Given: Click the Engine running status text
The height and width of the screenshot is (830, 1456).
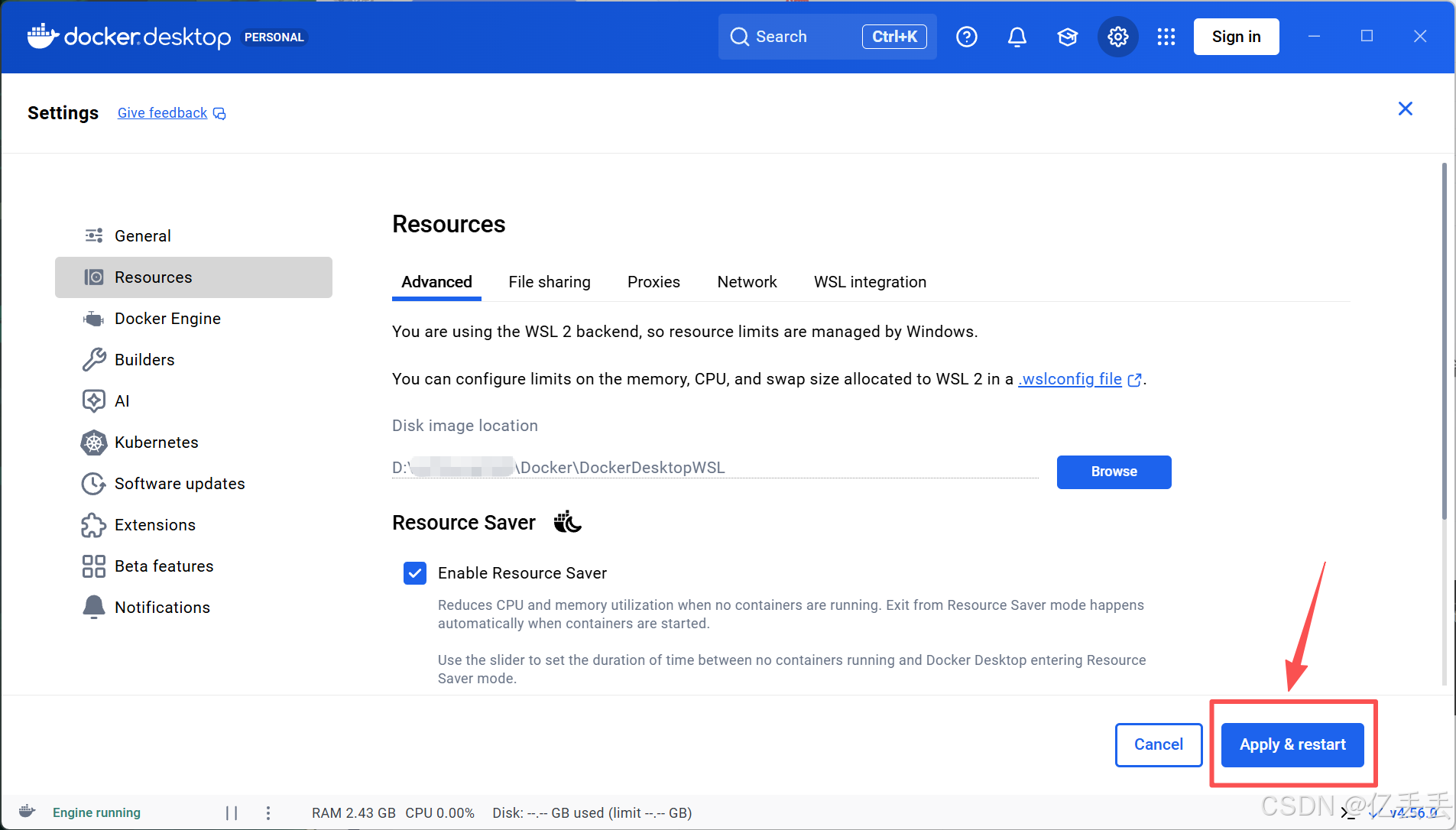Looking at the screenshot, I should (x=96, y=812).
